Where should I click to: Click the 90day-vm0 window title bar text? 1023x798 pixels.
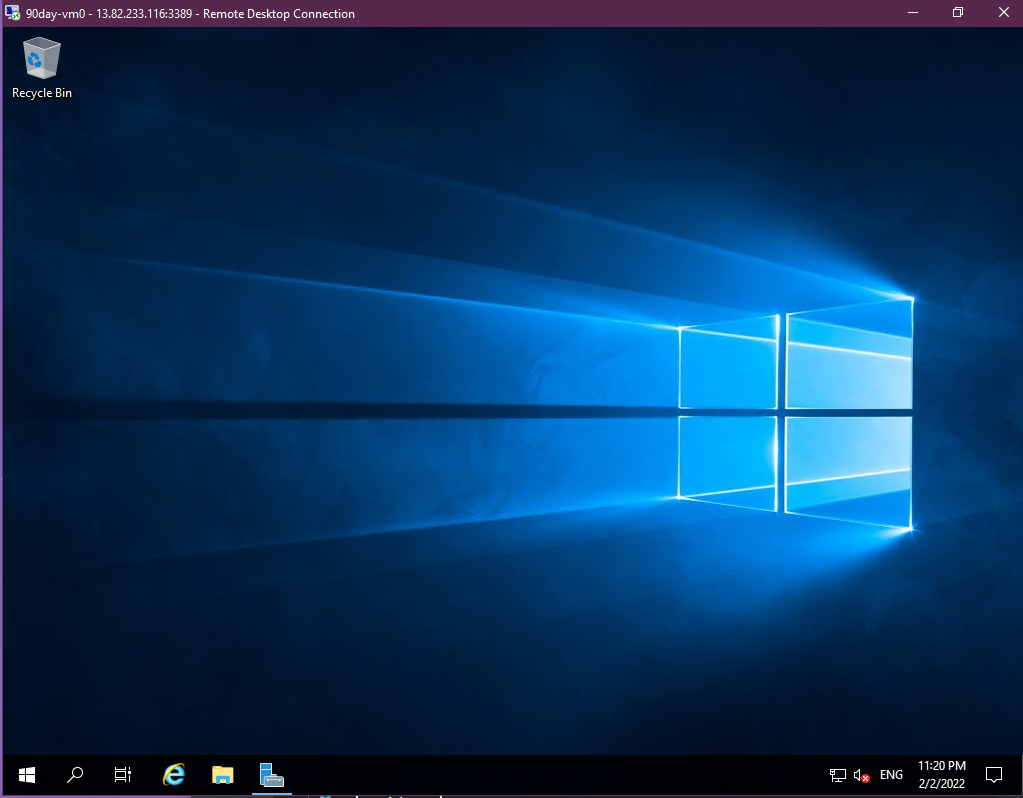(x=190, y=14)
